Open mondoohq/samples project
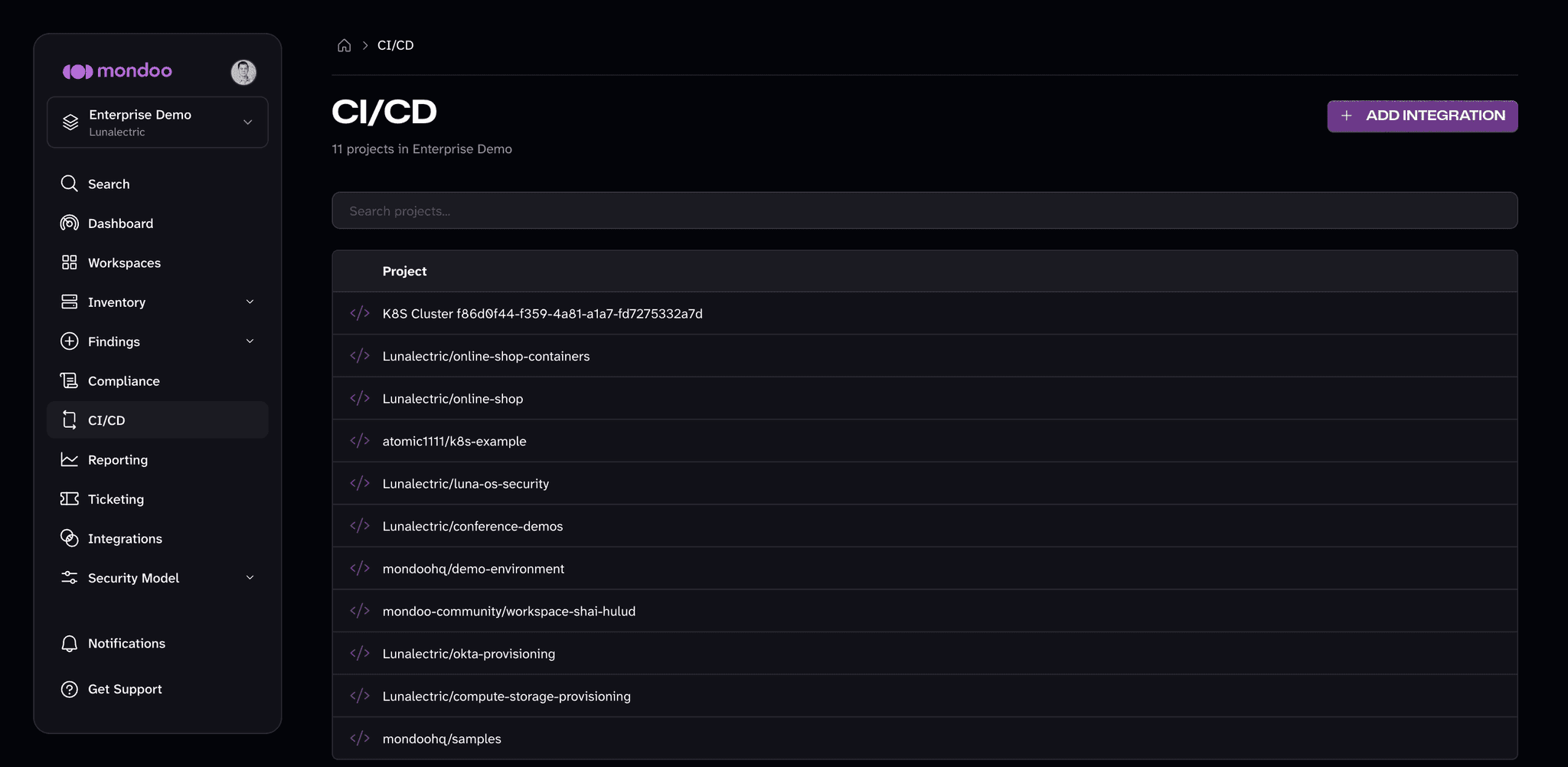 [925, 738]
